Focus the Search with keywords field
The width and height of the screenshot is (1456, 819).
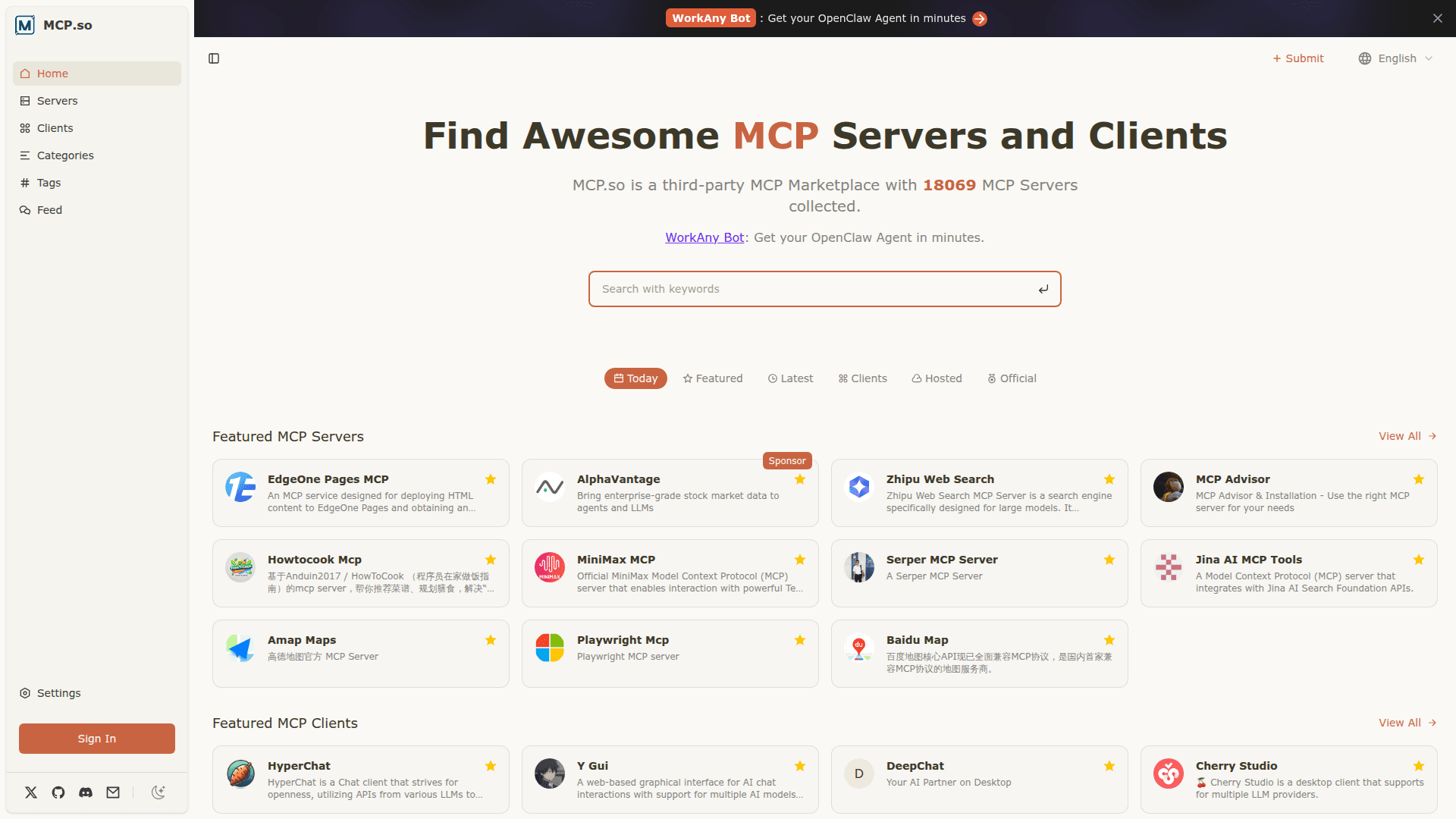[x=811, y=289]
